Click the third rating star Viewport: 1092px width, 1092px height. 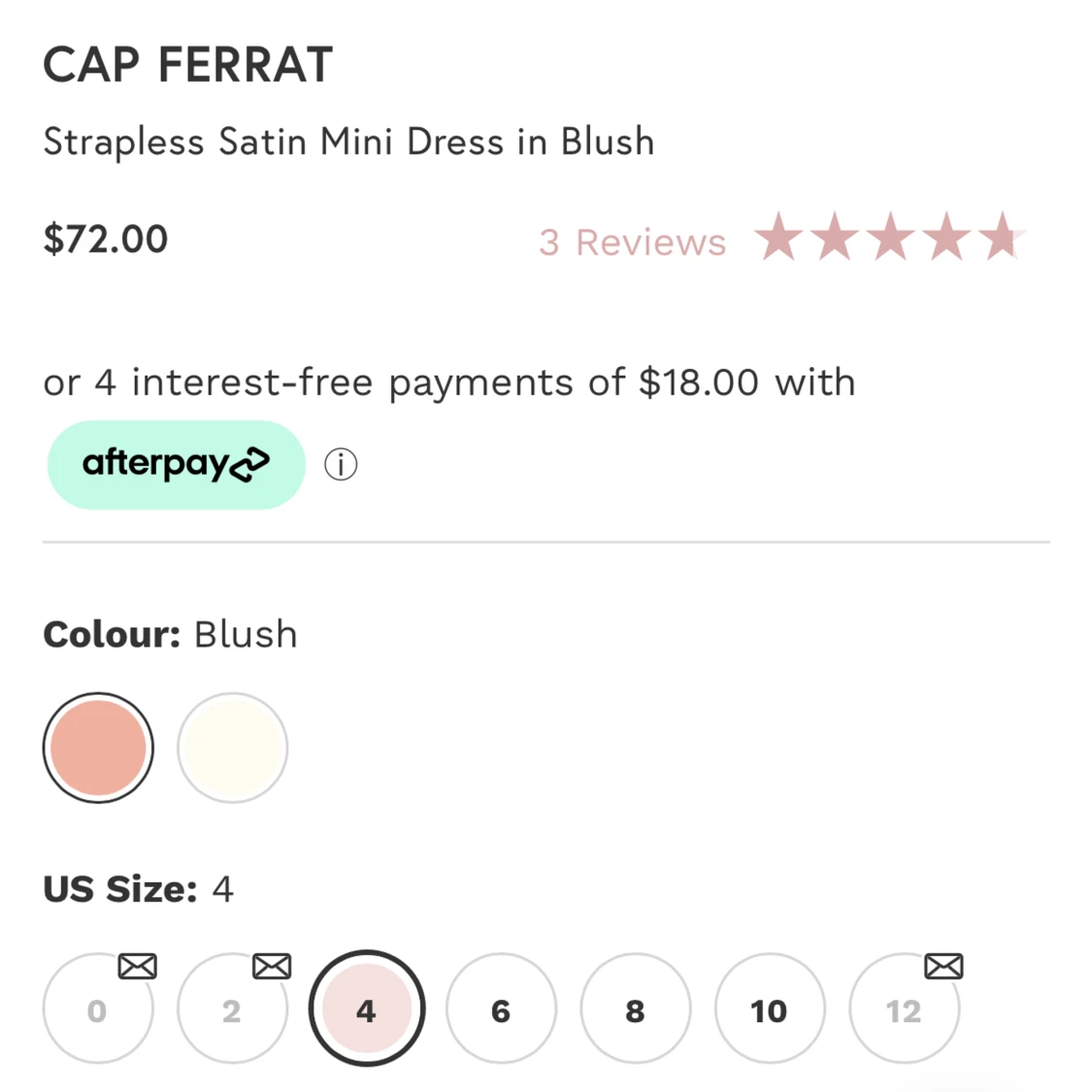pyautogui.click(x=890, y=237)
